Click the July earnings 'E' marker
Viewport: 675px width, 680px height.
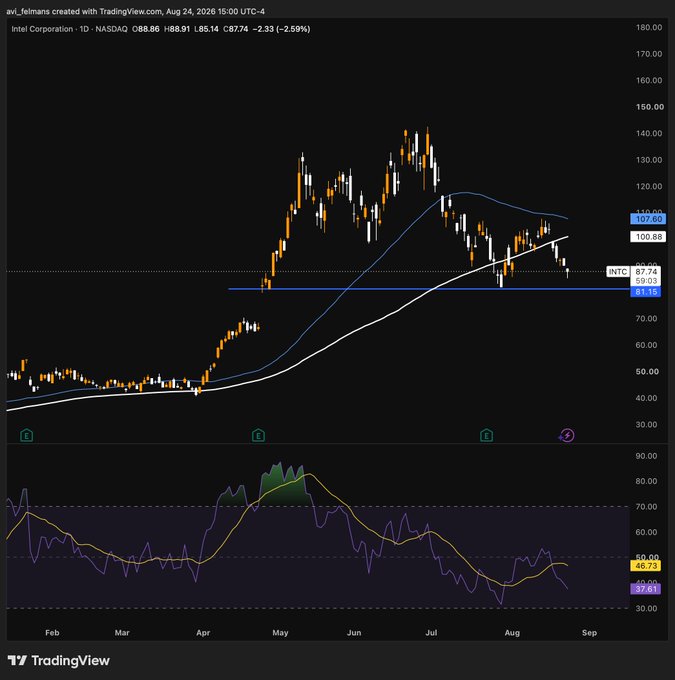click(x=486, y=435)
